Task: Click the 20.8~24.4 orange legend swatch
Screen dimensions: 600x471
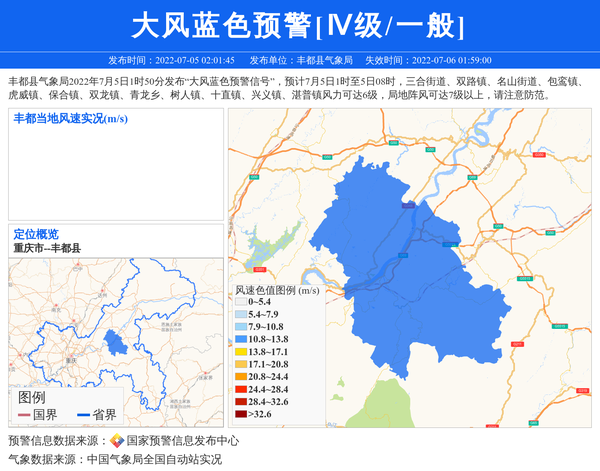Action: [x=240, y=376]
